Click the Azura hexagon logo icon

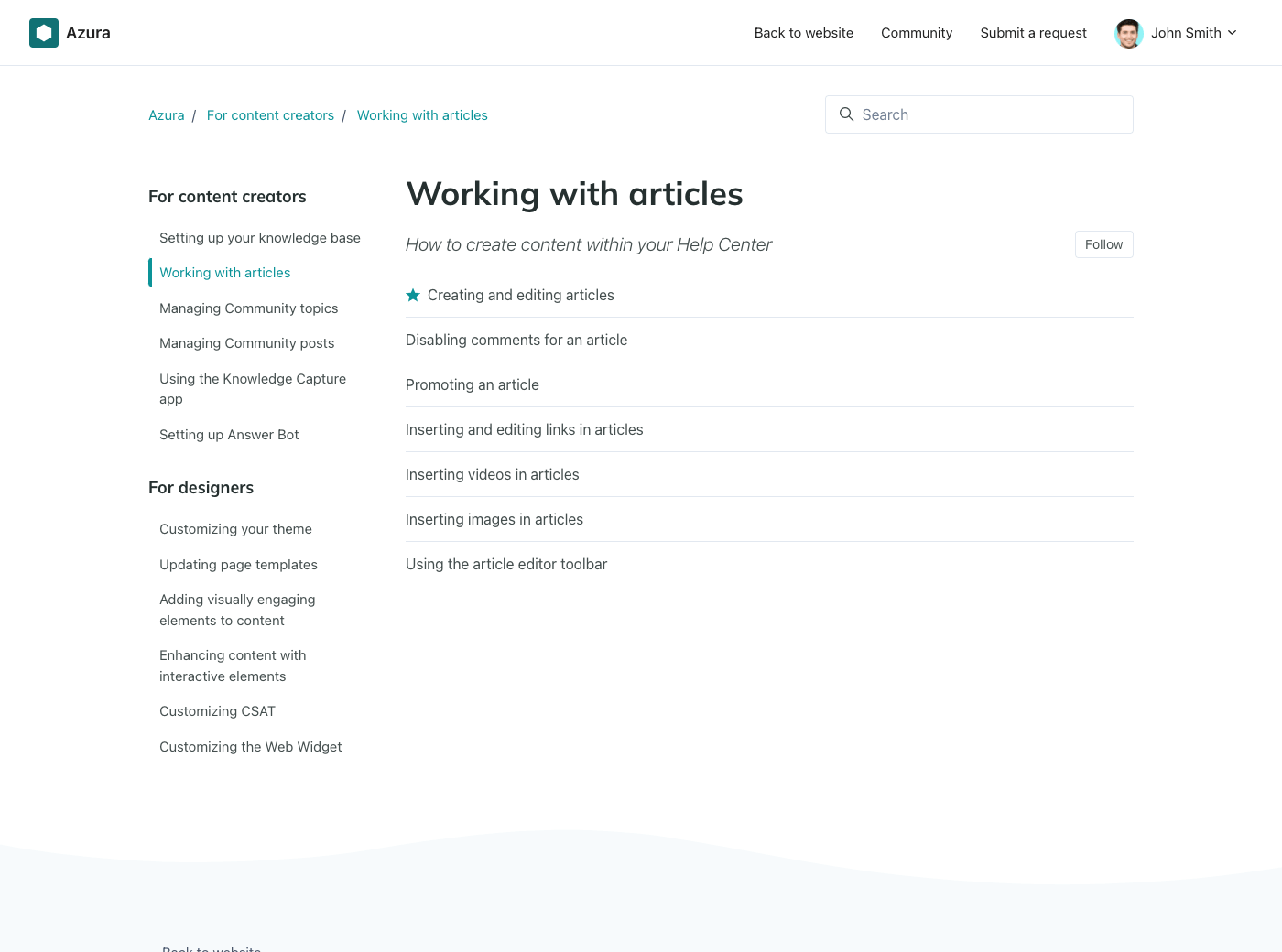pyautogui.click(x=44, y=33)
